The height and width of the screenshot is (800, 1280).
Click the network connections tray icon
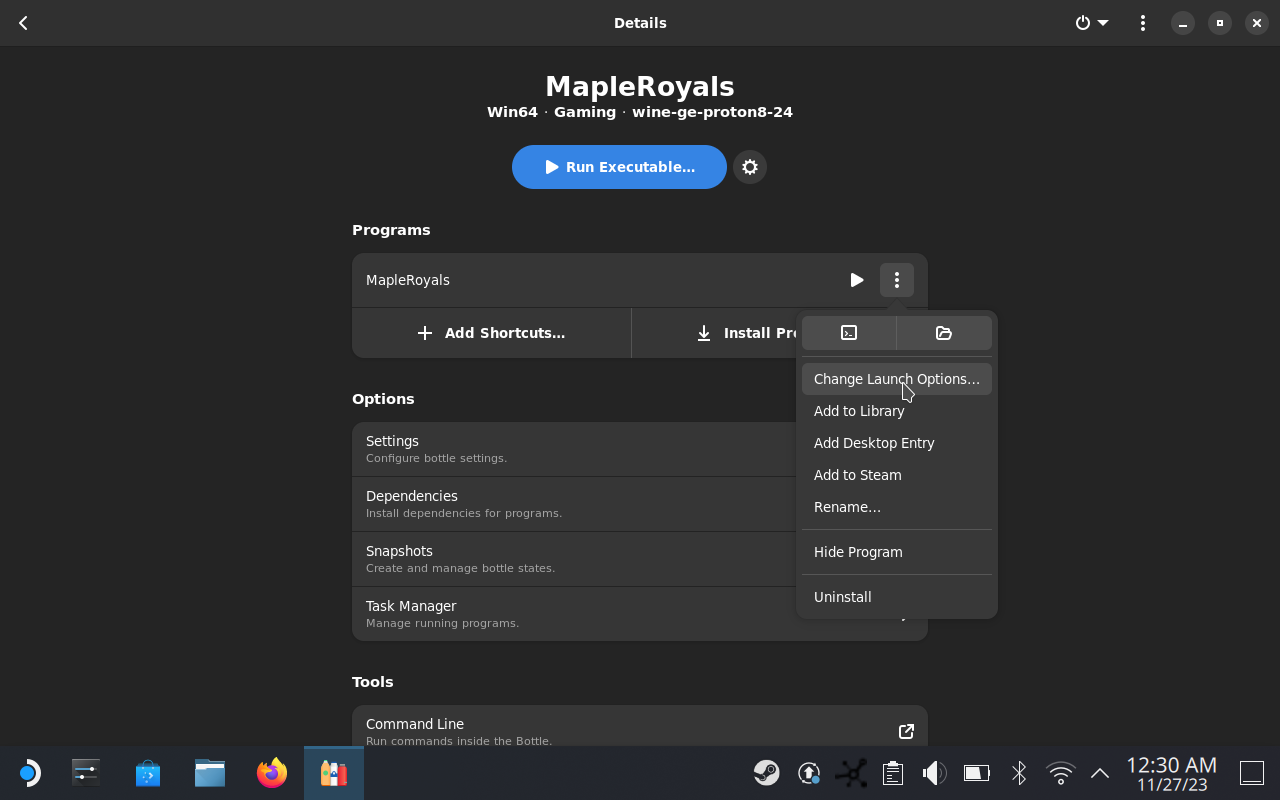pyautogui.click(x=852, y=773)
